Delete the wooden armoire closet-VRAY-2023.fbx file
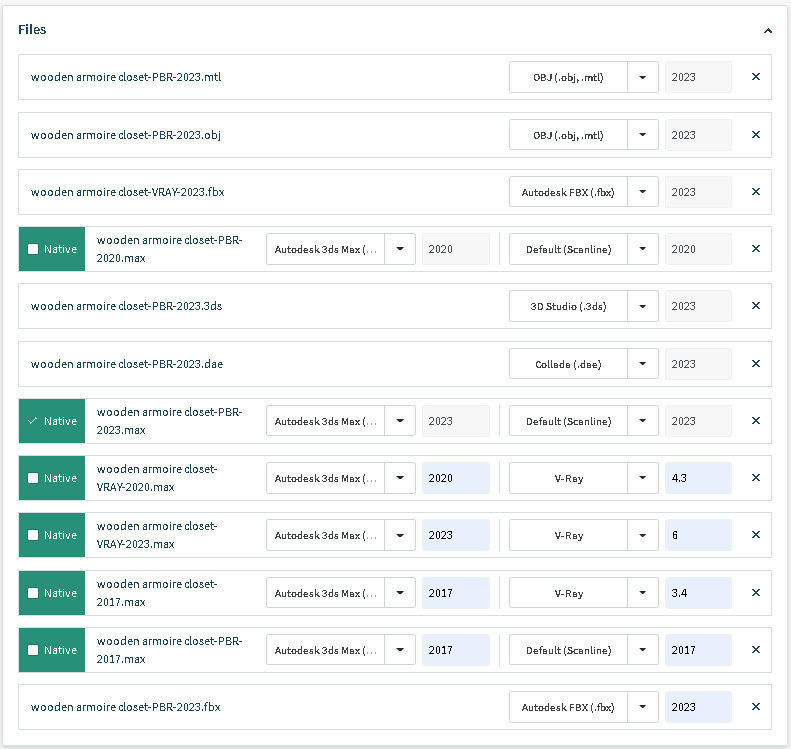791x749 pixels. pyautogui.click(x=755, y=192)
